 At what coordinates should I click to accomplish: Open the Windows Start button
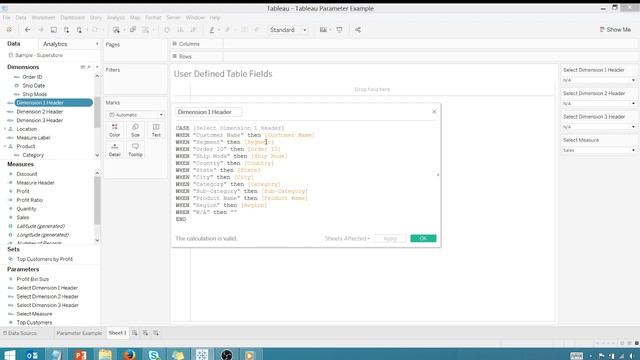(x=10, y=355)
